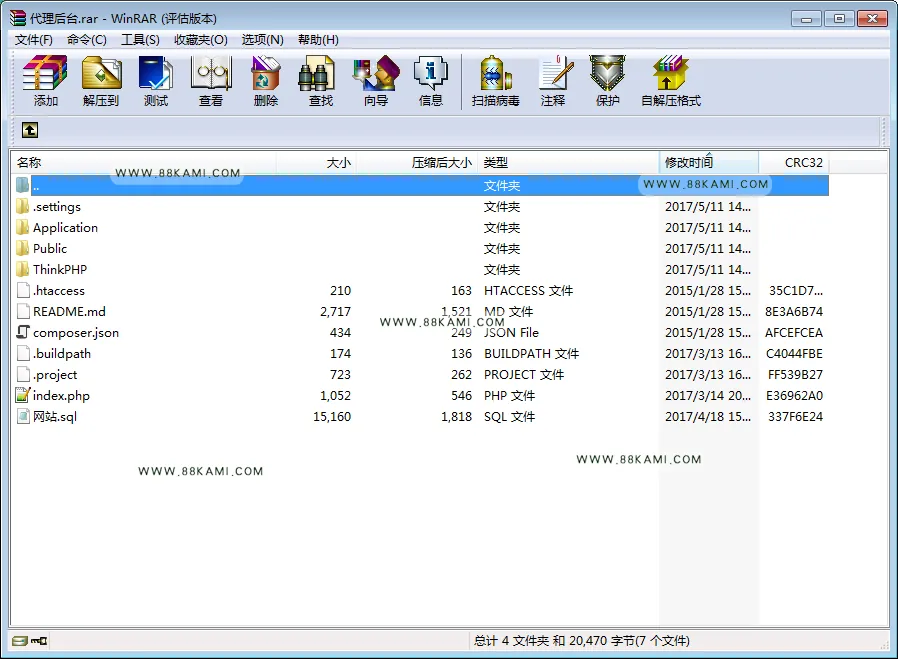The width and height of the screenshot is (898, 659).
Task: Open the 命令(C) menu
Action: coord(86,40)
